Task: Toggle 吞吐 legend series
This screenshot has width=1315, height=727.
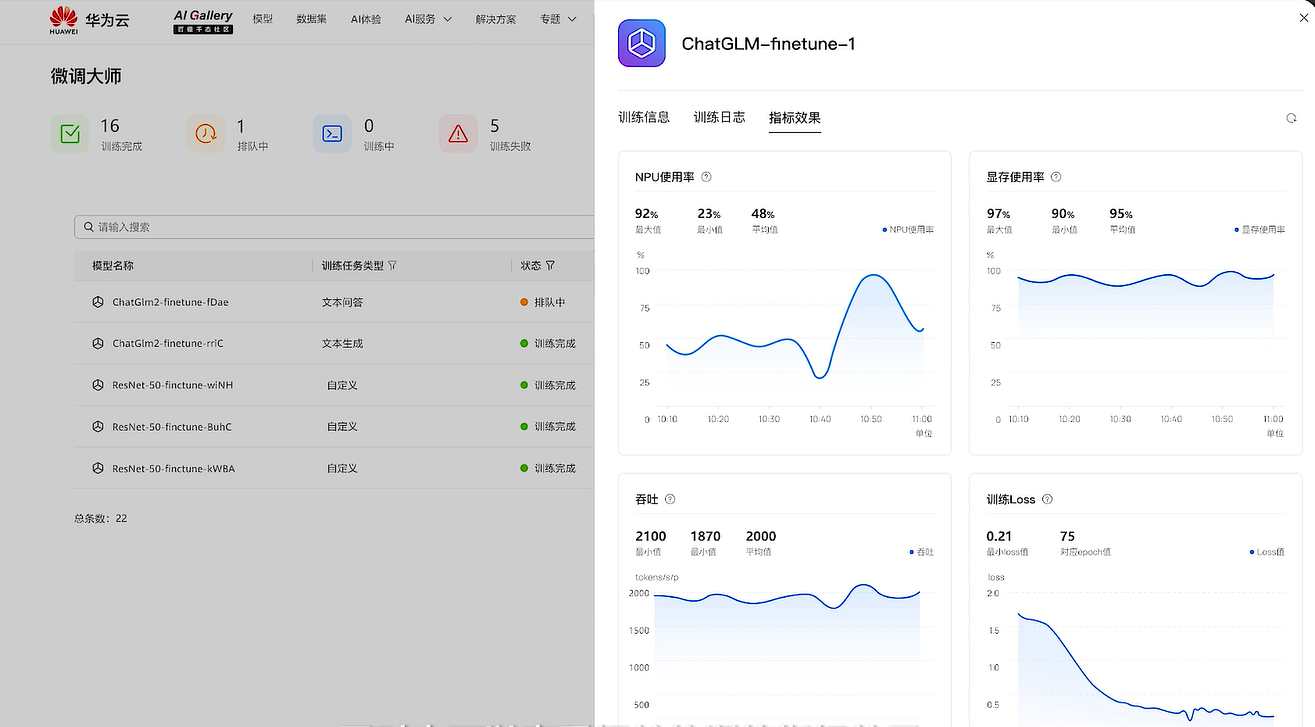Action: click(922, 552)
